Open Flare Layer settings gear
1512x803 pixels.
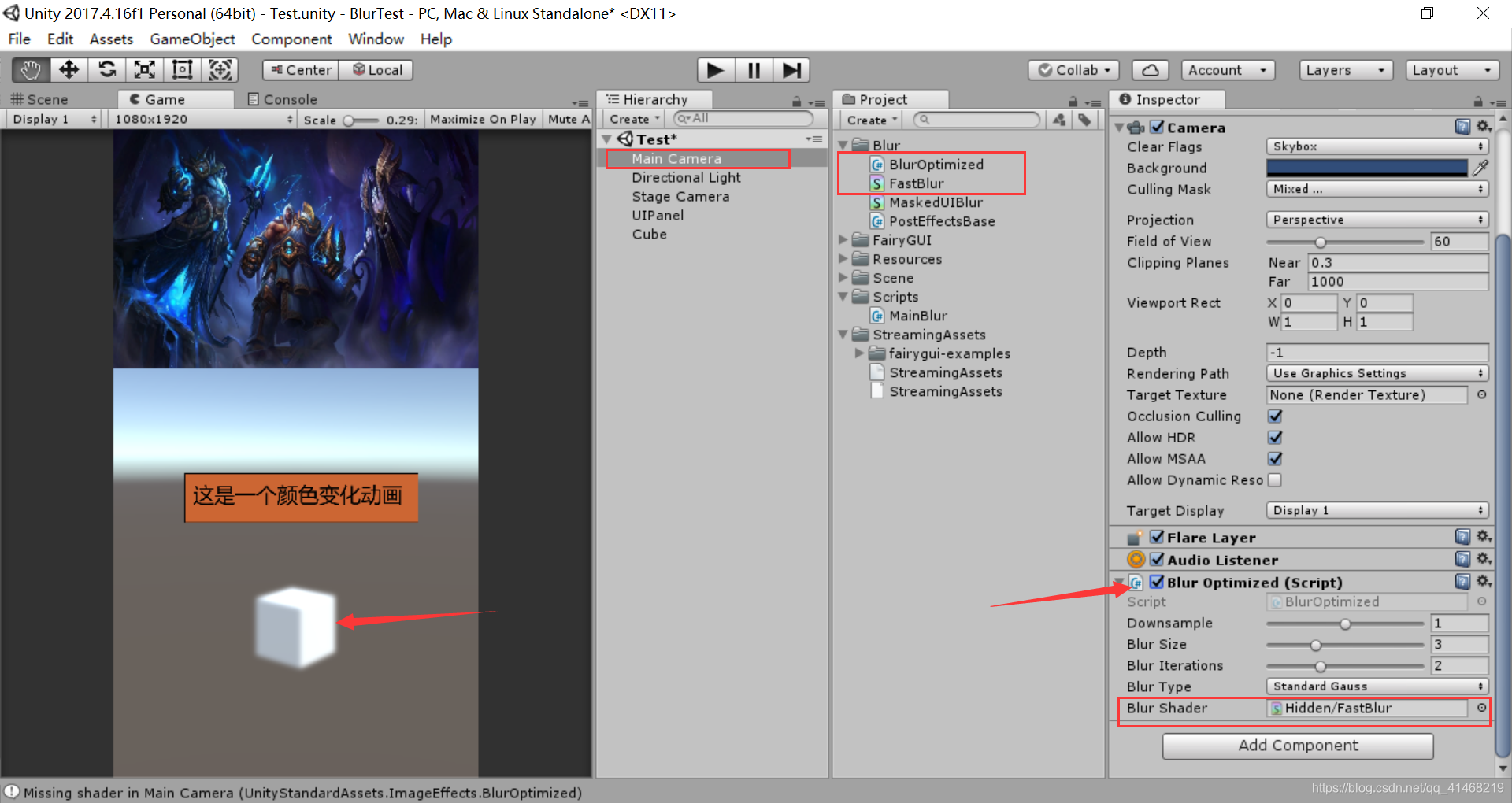click(x=1484, y=537)
